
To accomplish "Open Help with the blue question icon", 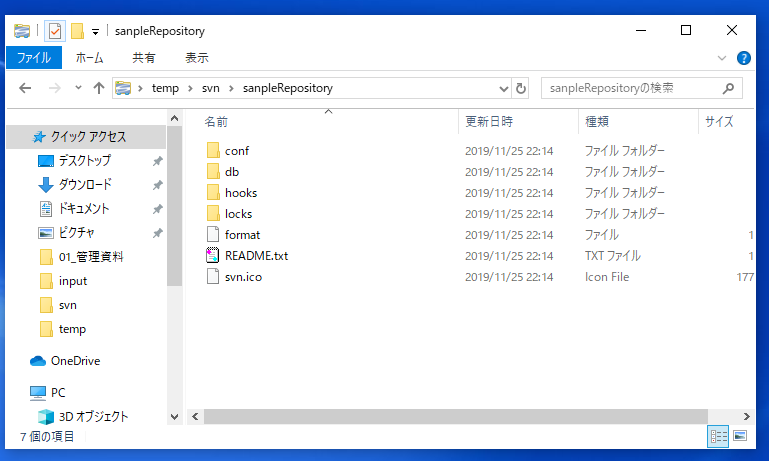I will click(x=743, y=58).
